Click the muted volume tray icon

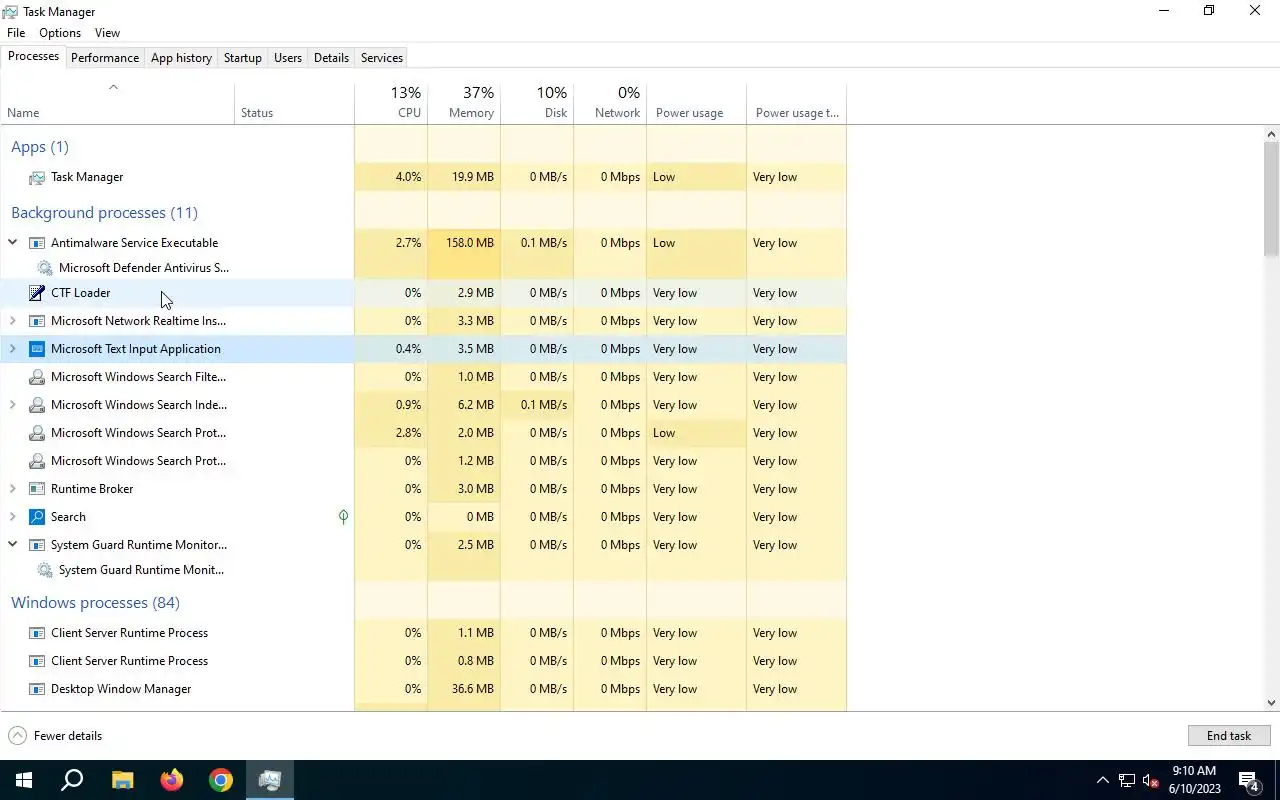point(1151,780)
